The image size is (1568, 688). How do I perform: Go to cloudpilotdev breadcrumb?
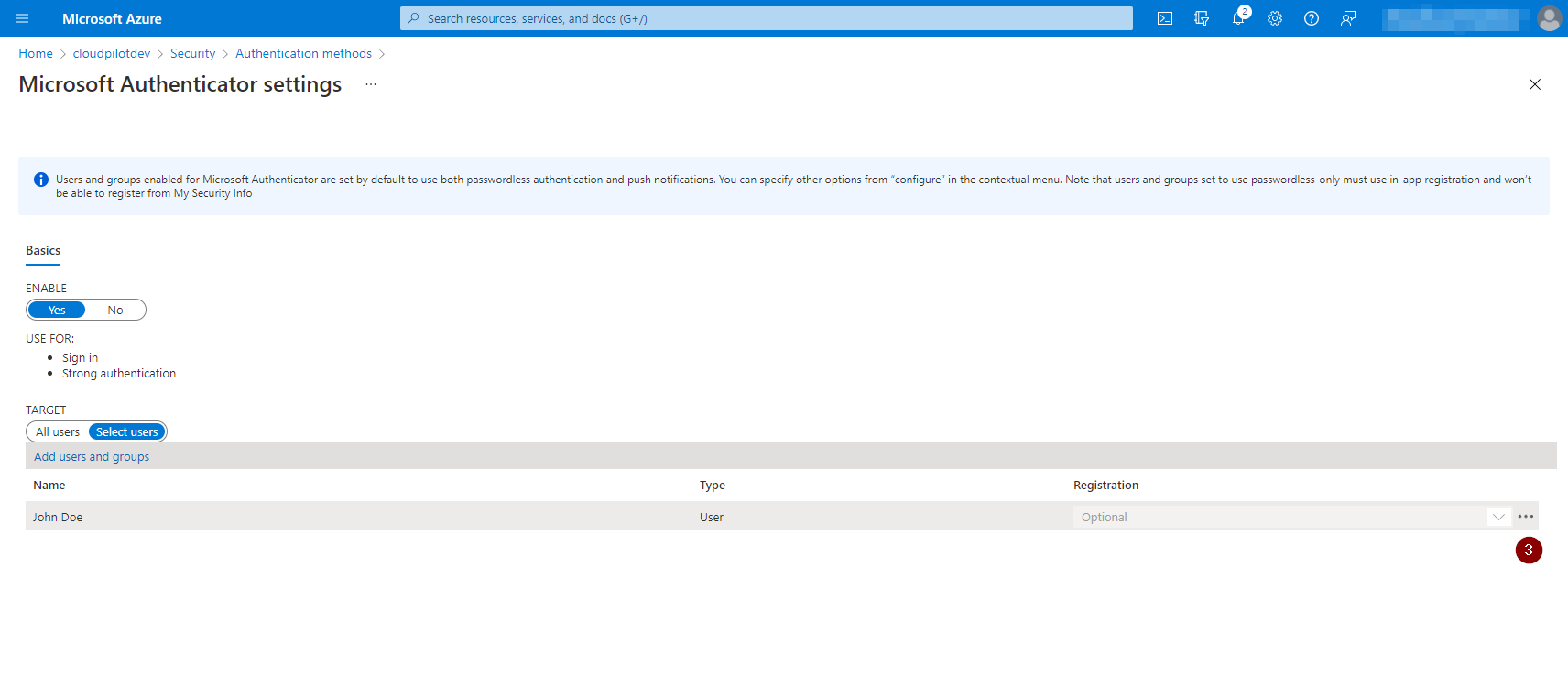(x=112, y=53)
